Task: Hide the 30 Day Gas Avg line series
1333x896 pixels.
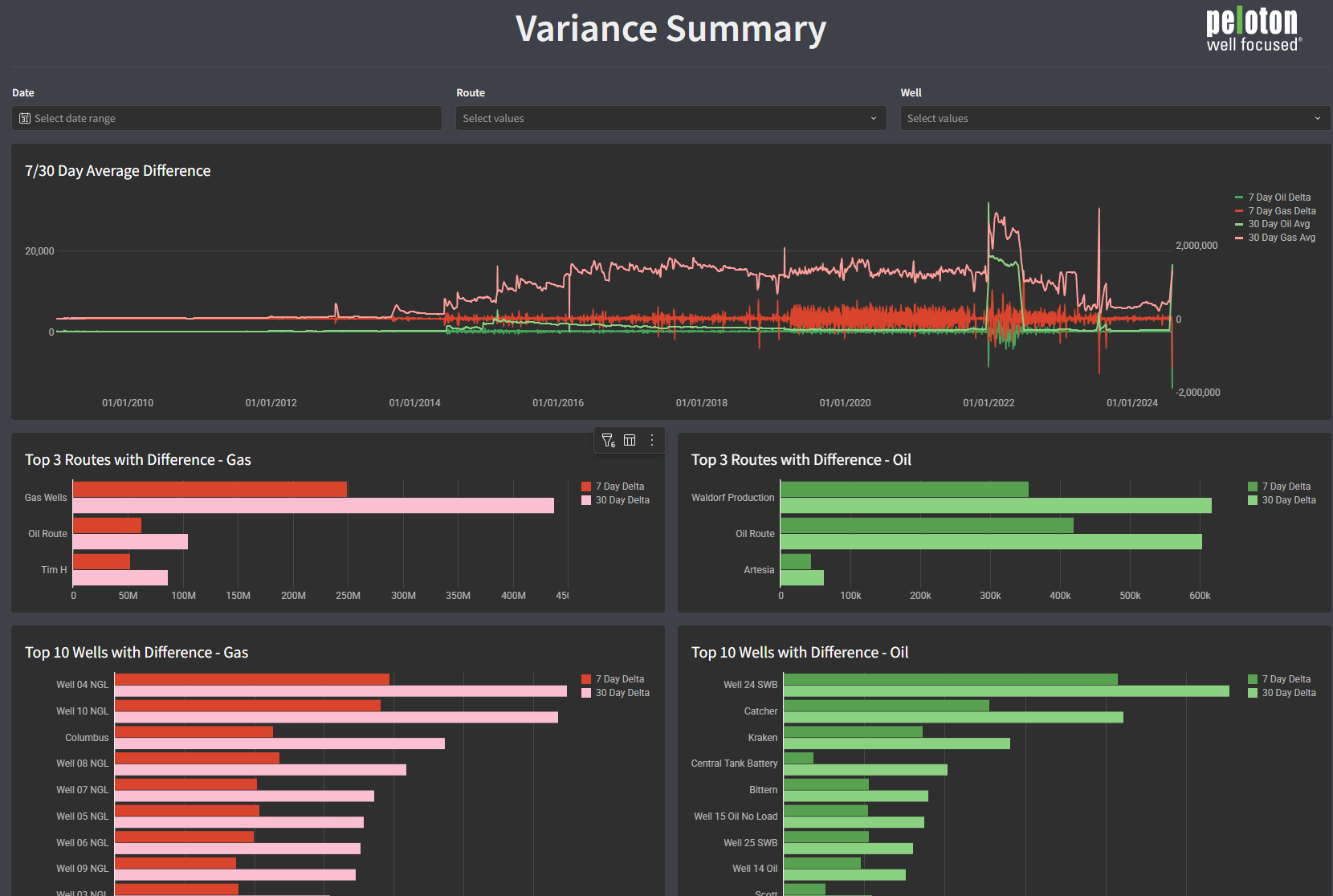Action: coord(1281,238)
